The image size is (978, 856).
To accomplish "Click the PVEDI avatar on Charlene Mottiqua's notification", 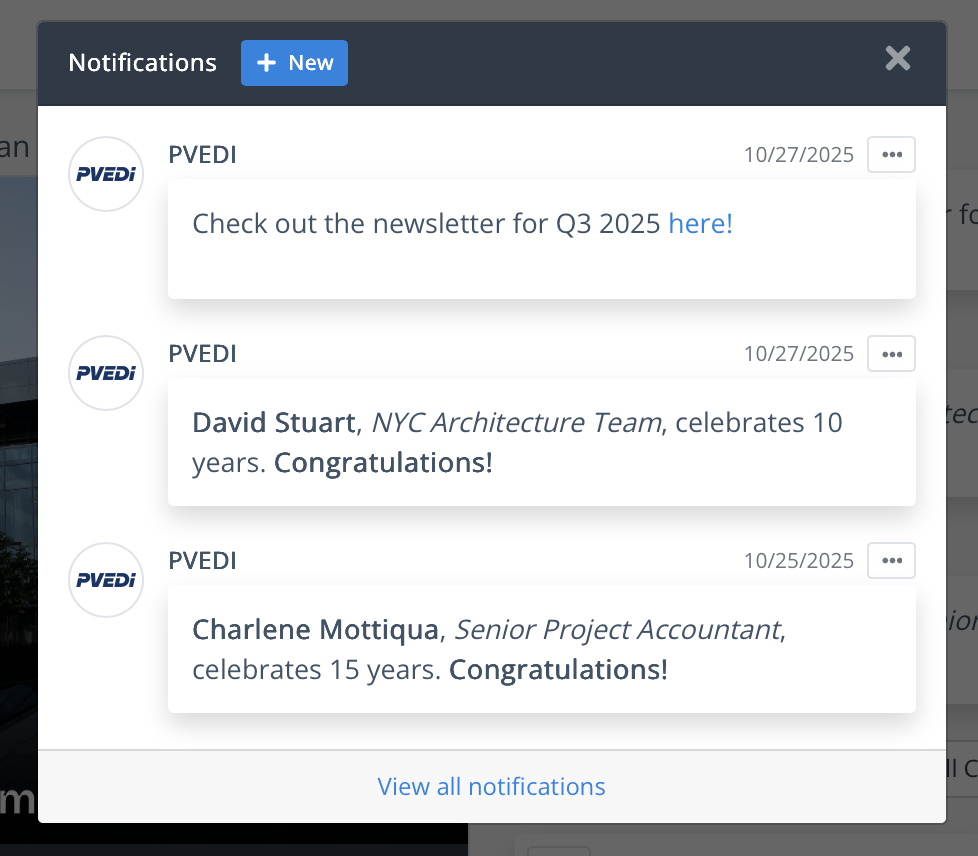I will click(106, 580).
